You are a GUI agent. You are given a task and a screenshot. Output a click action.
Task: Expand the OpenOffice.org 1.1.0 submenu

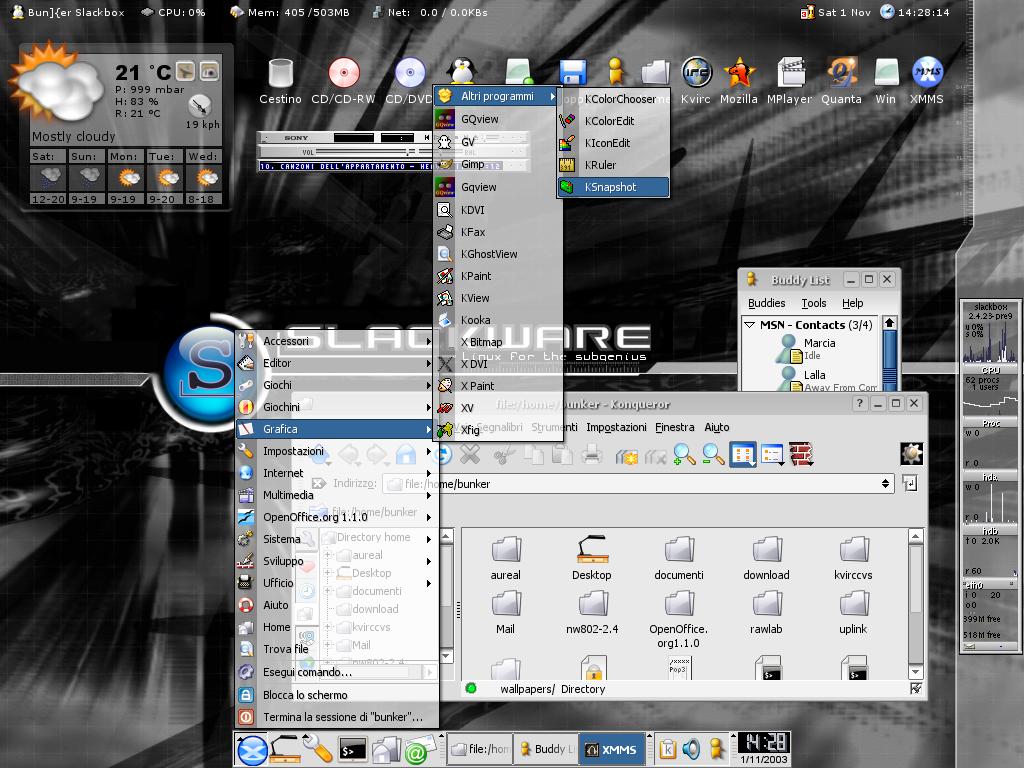(337, 517)
